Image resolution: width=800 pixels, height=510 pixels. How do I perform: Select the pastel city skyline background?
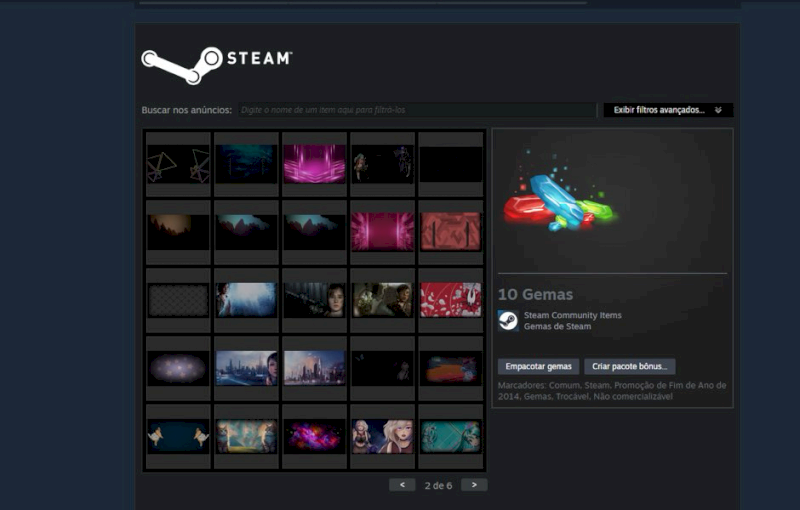pyautogui.click(x=314, y=368)
